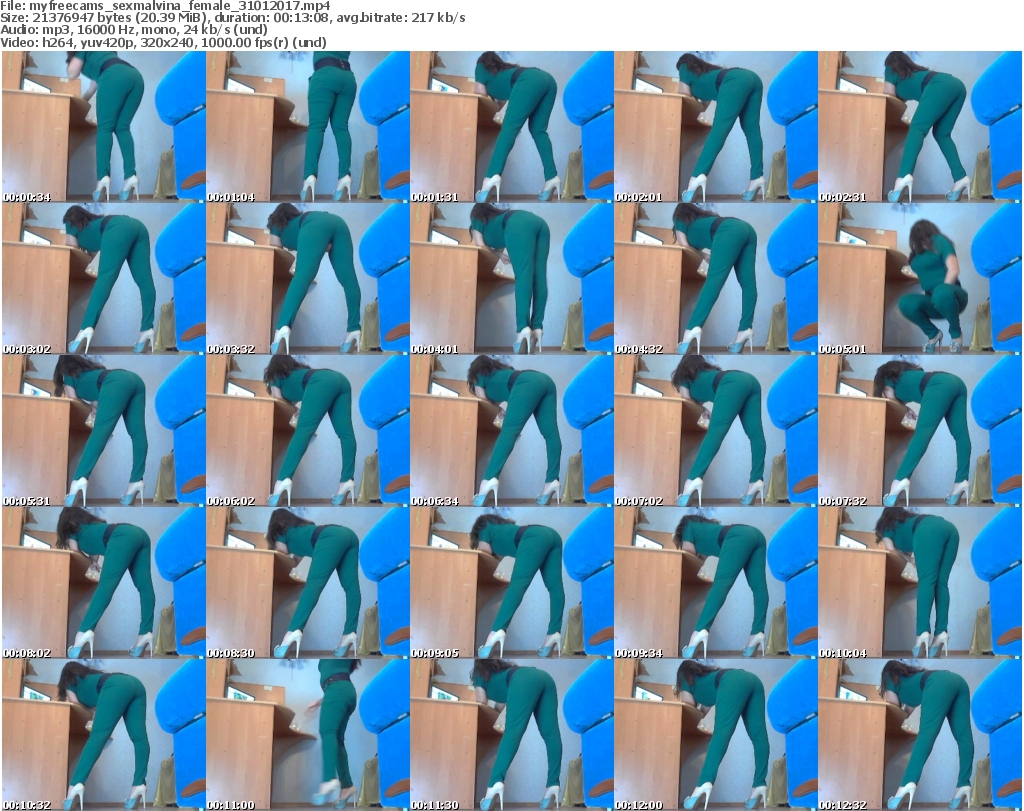Select the thumbnail stamped 00:01:31

(x=512, y=127)
